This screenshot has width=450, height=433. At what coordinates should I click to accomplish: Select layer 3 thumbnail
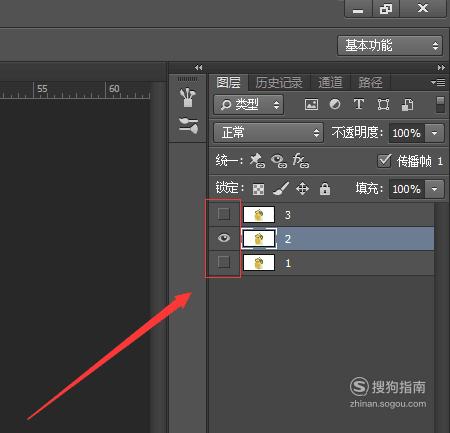point(259,214)
